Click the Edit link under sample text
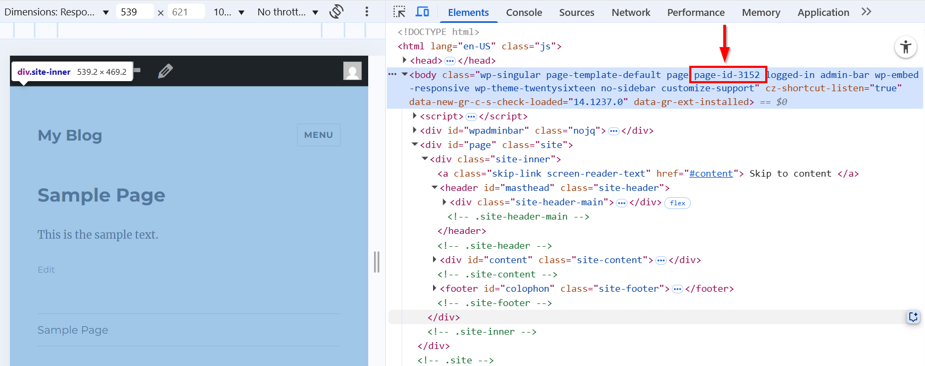The height and width of the screenshot is (366, 925). [46, 270]
